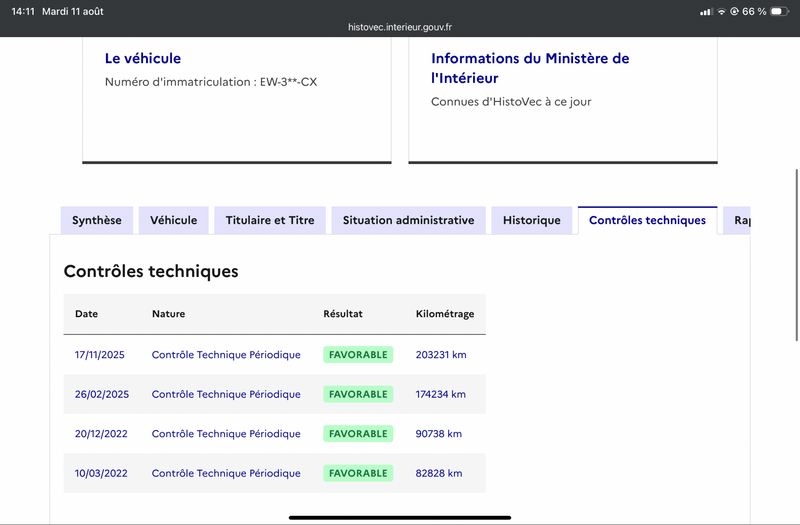Click Contrôle Technique Périodique in 10/03/2022 row
Viewport: 800px width, 525px height.
226,473
